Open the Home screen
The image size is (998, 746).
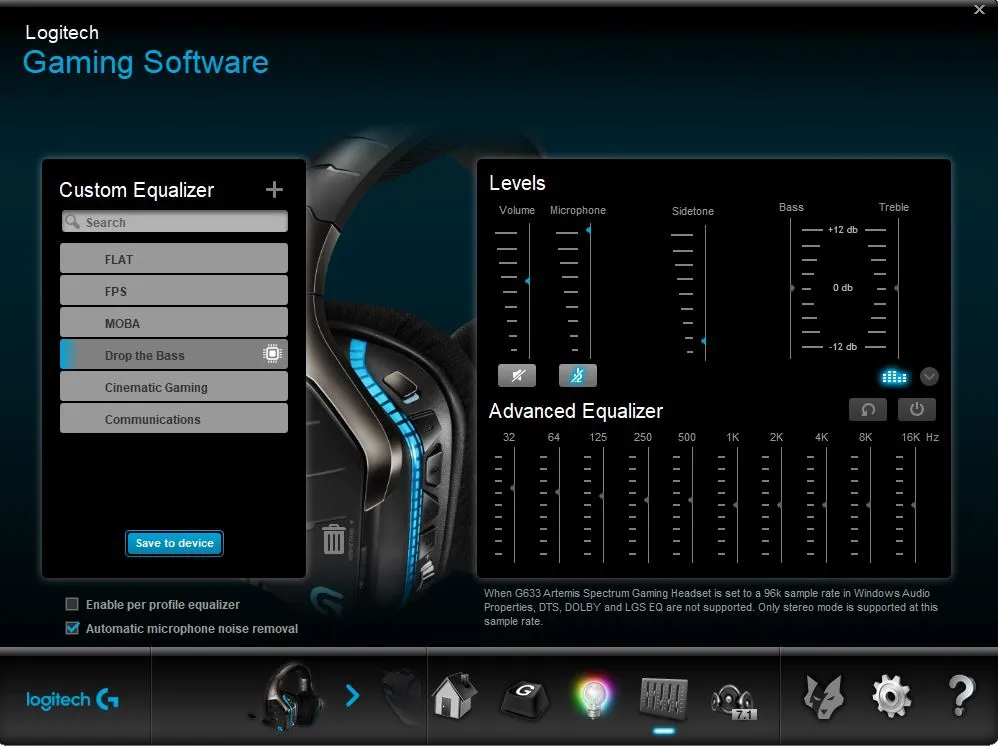coord(454,696)
